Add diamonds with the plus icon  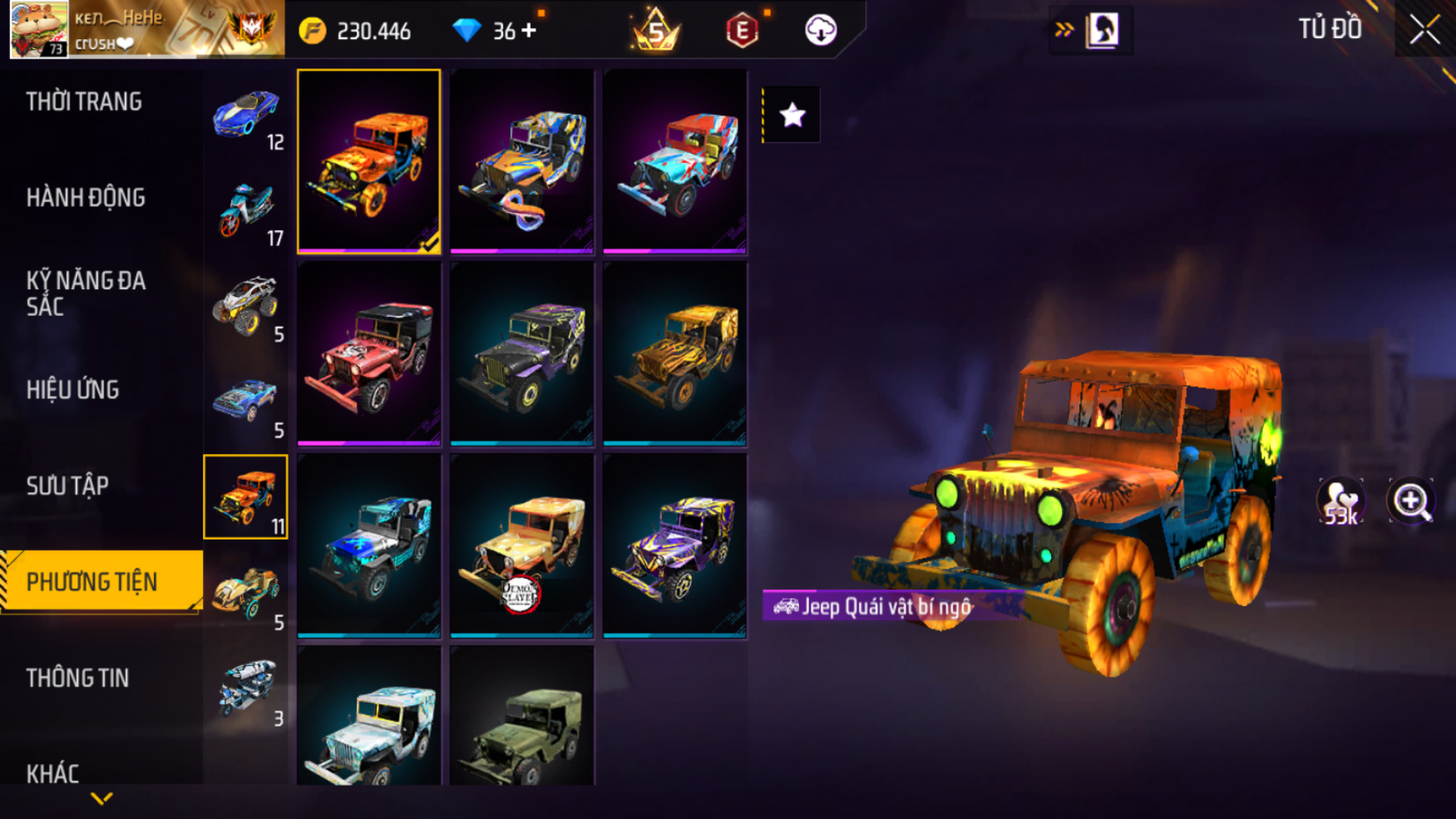(x=529, y=31)
